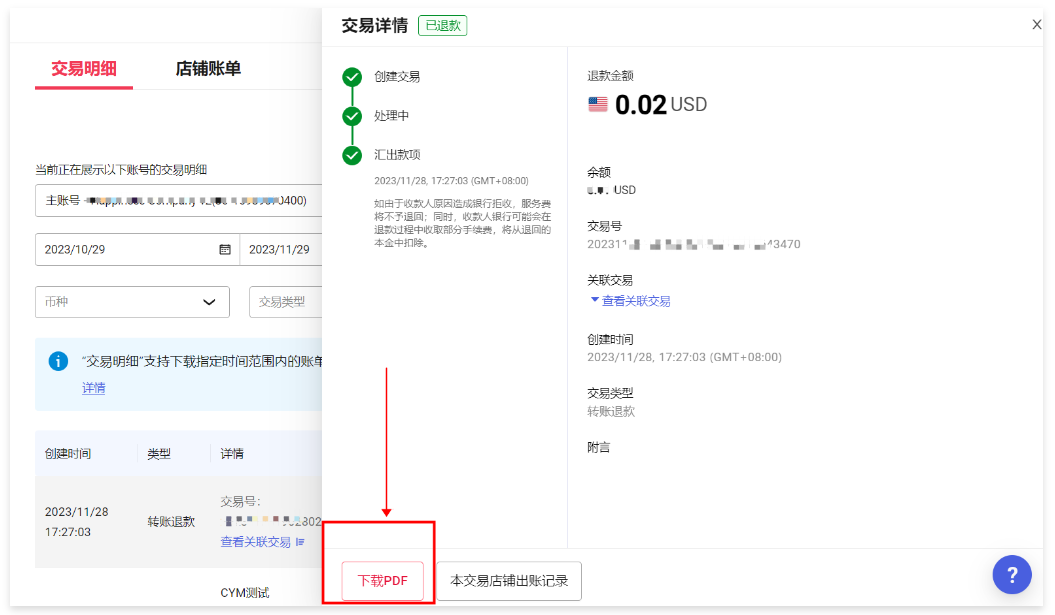
Task: Click the 本交易店铺出账记录 button
Action: [508, 580]
